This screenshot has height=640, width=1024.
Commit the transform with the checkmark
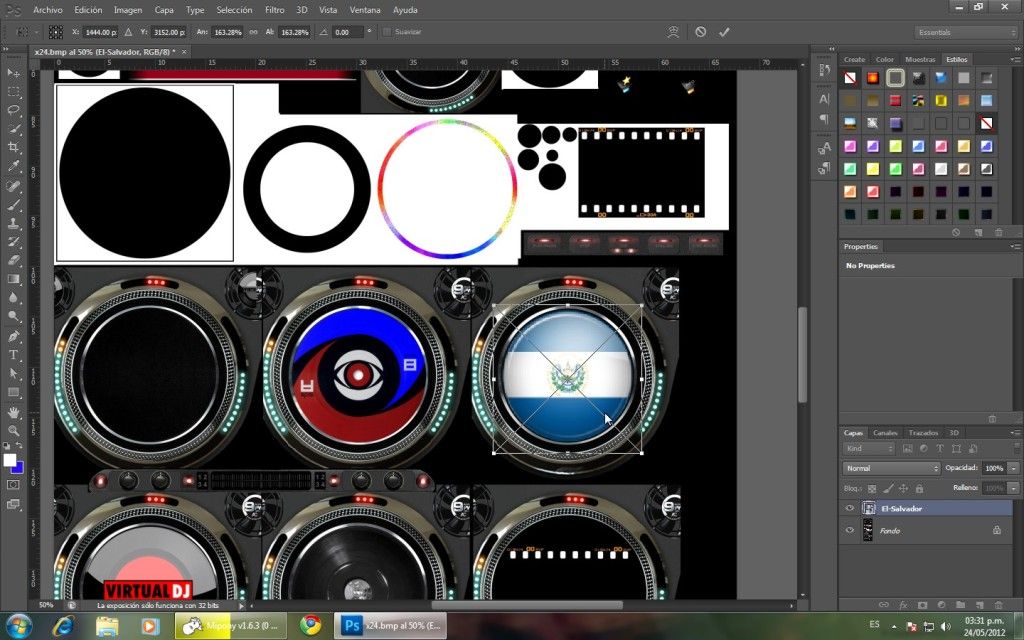[724, 32]
